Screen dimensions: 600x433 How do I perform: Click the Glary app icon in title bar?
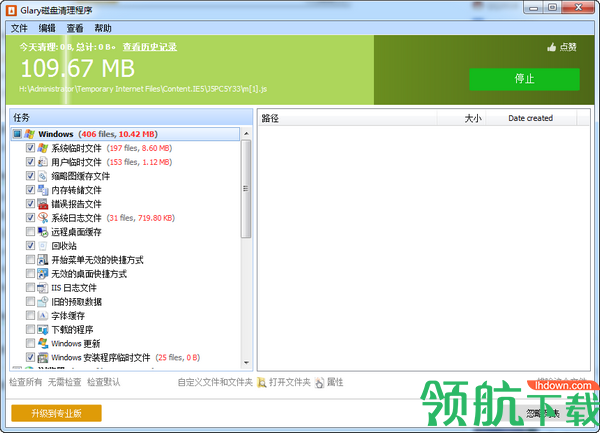[x=11, y=10]
